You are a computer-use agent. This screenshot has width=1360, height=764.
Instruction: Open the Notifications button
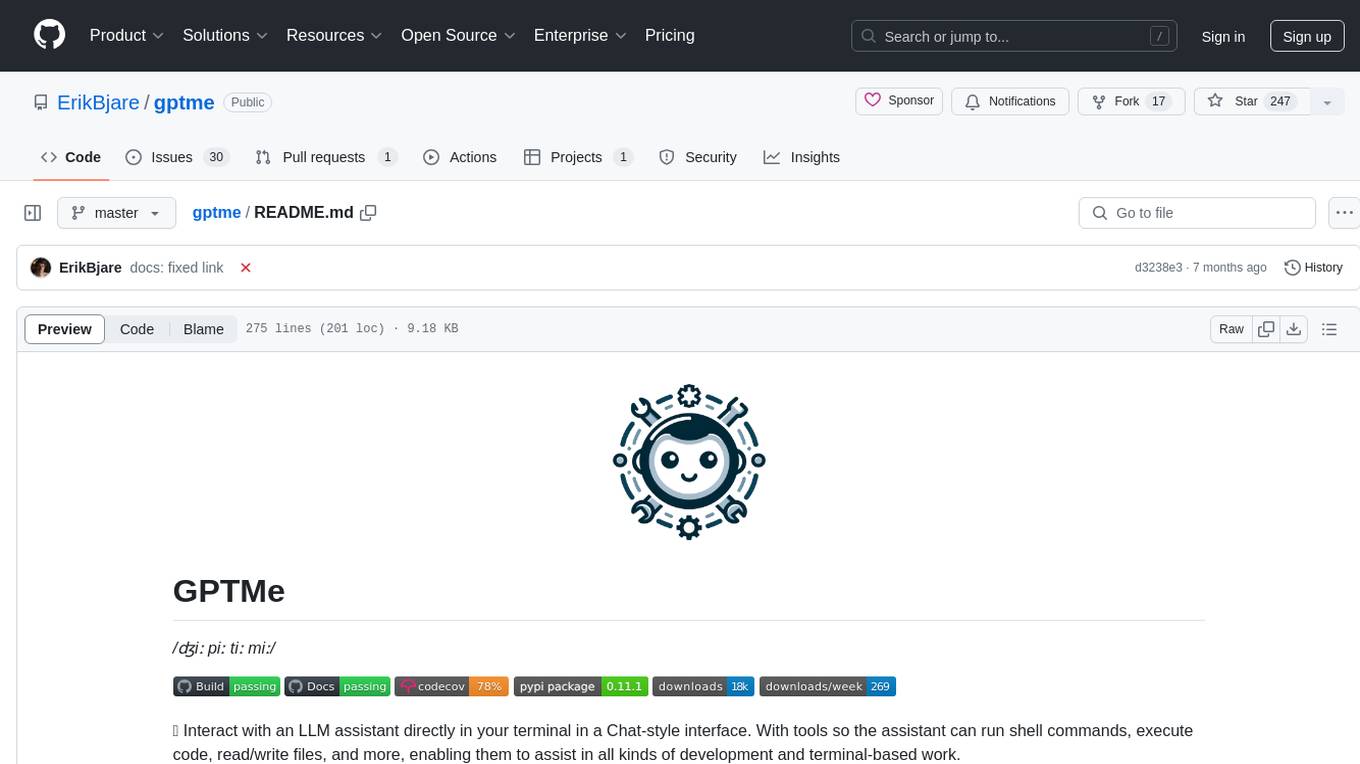1010,101
